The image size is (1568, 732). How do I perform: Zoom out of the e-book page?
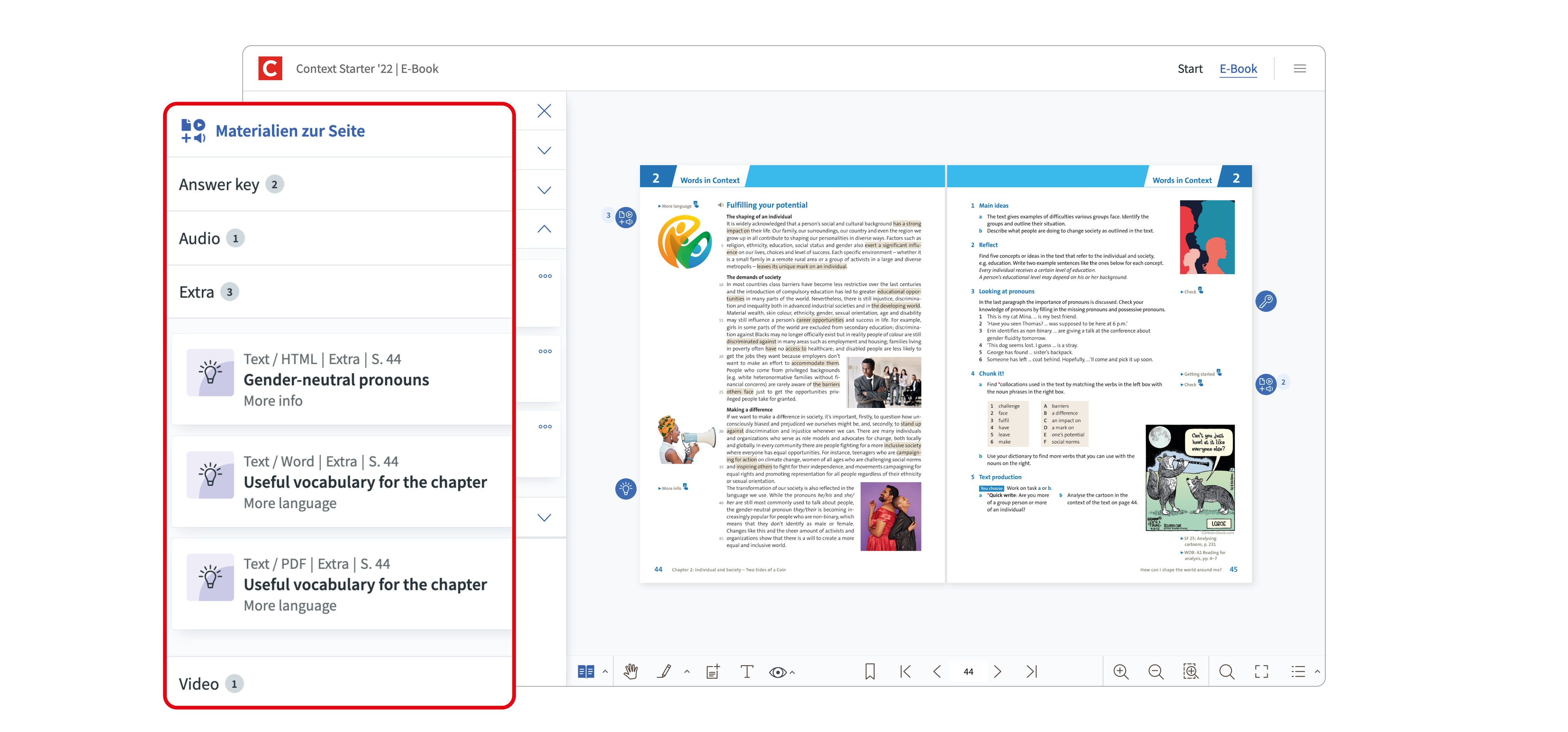pyautogui.click(x=1155, y=671)
